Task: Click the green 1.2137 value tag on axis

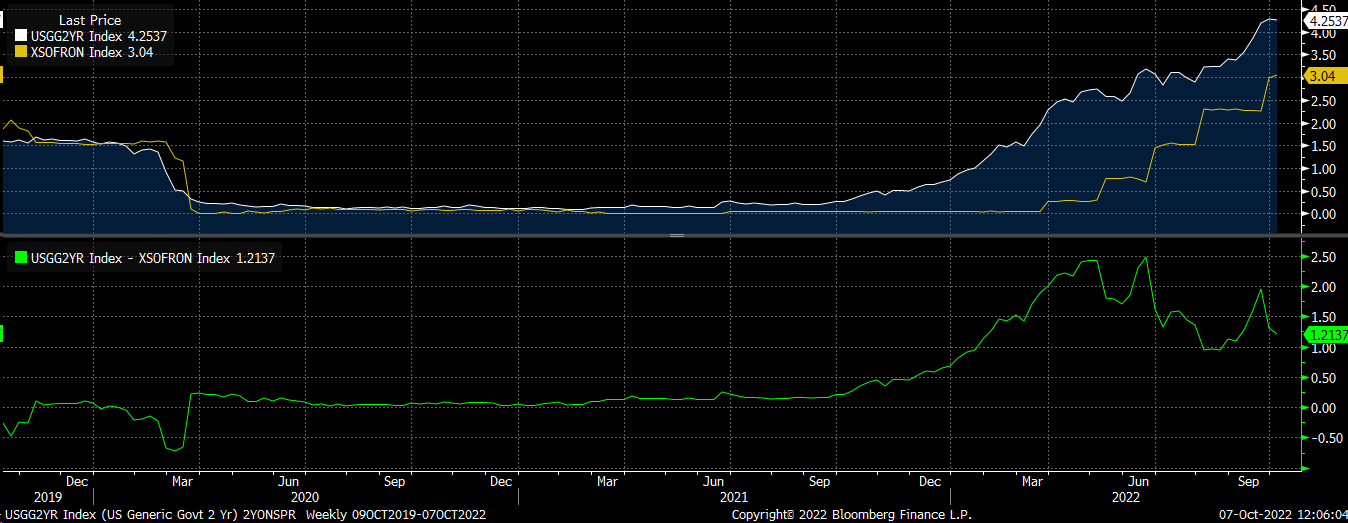Action: 1326,335
